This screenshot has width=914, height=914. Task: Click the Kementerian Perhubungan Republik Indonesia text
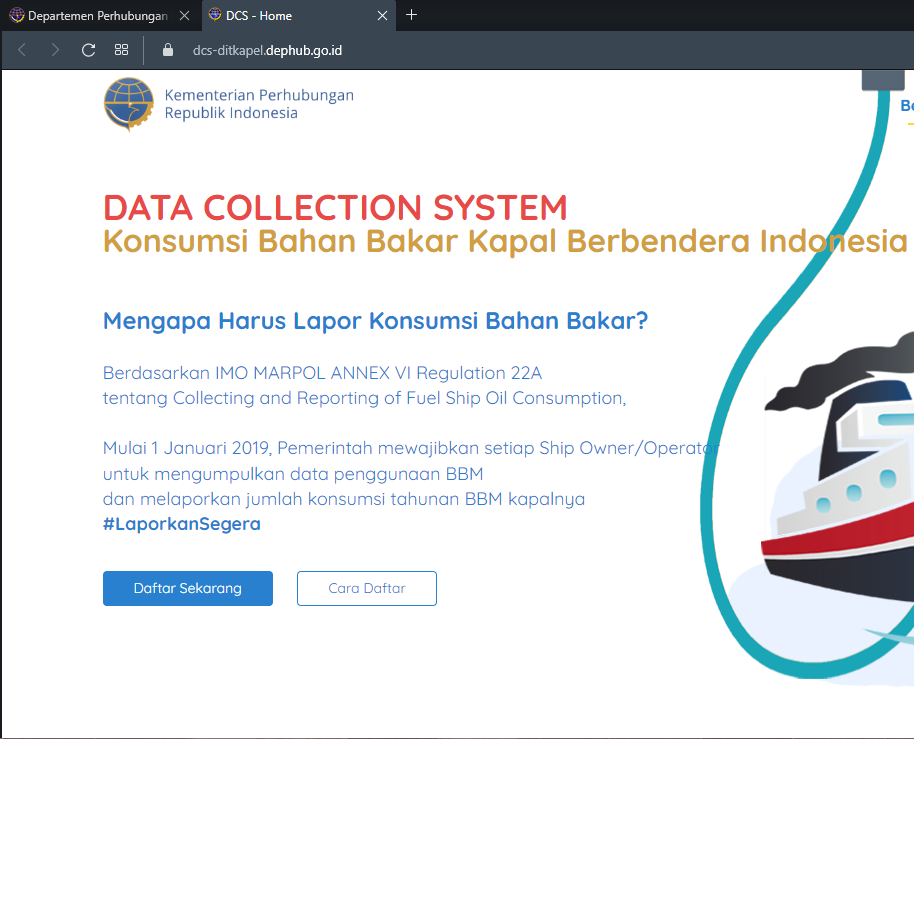point(259,104)
